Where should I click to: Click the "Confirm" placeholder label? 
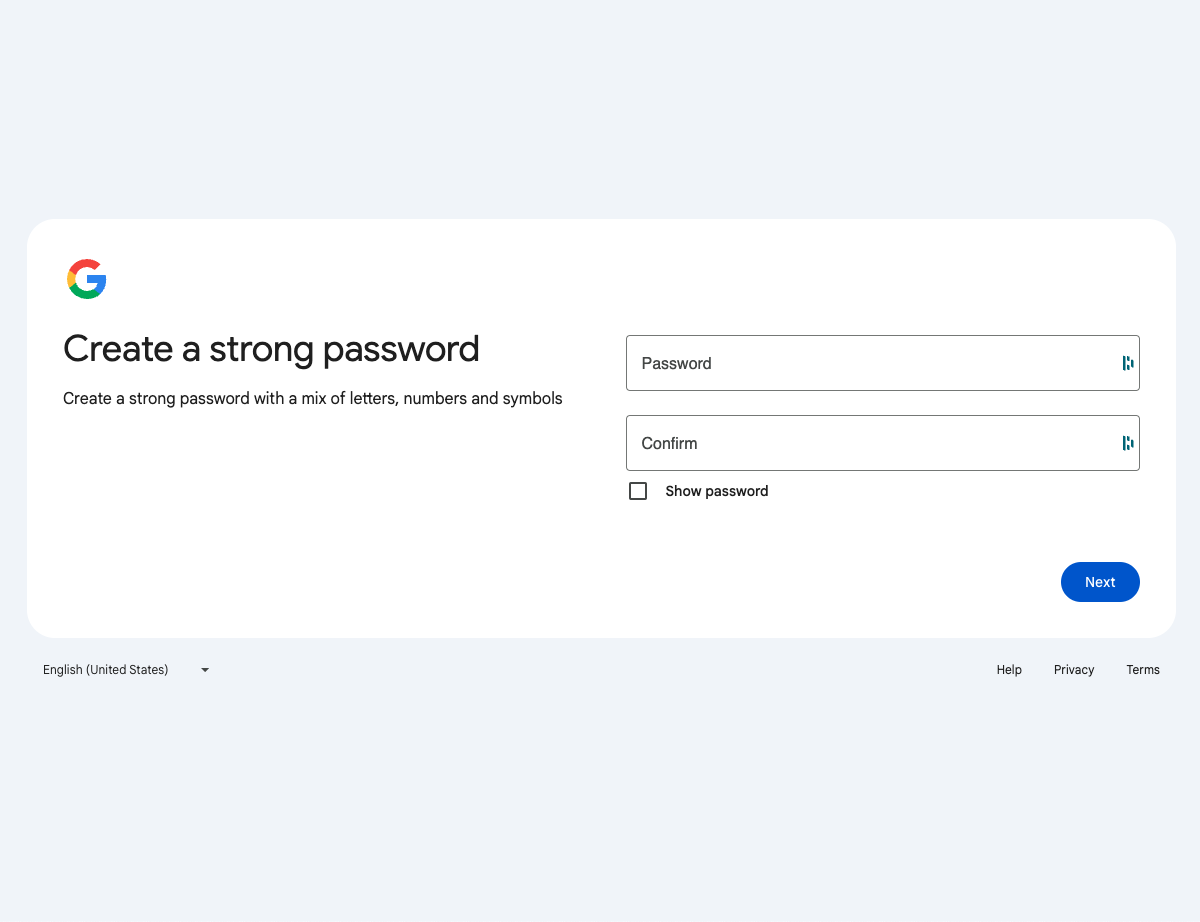click(669, 443)
